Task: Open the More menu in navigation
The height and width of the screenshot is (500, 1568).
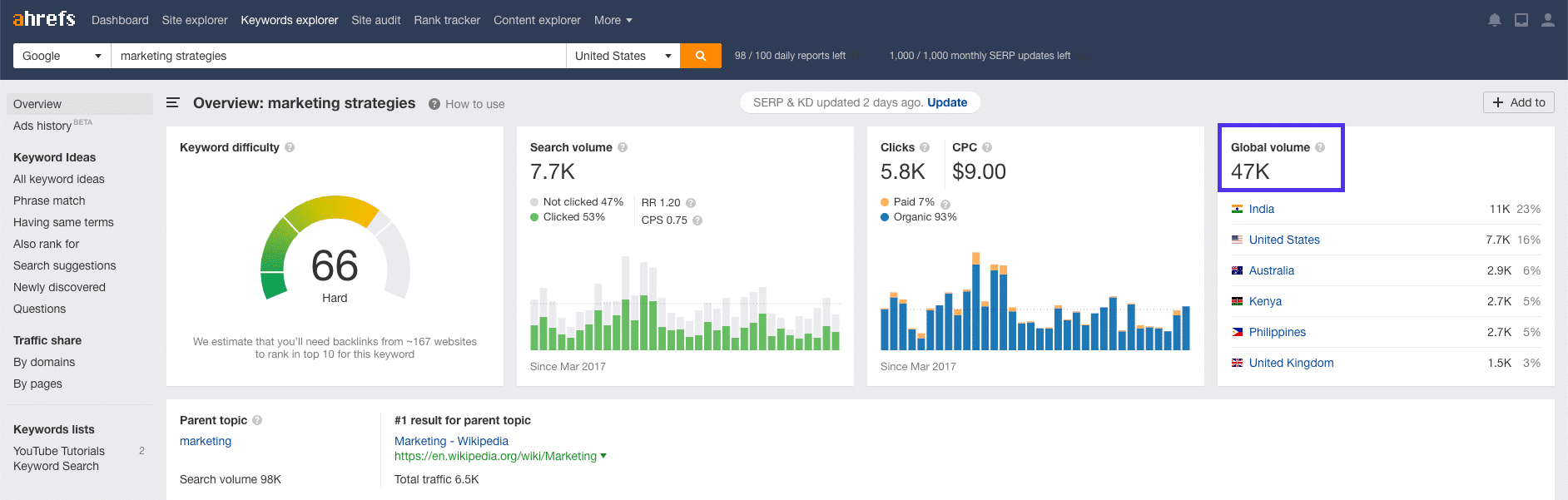Action: click(613, 20)
